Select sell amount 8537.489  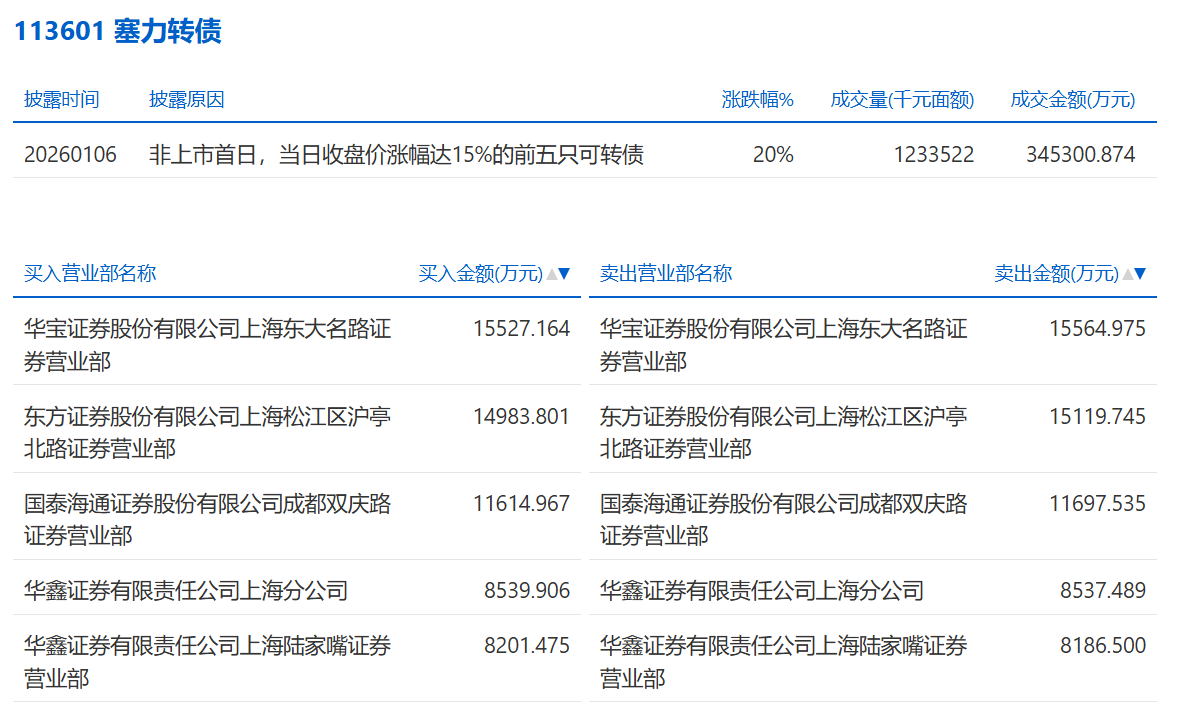pyautogui.click(x=1103, y=591)
